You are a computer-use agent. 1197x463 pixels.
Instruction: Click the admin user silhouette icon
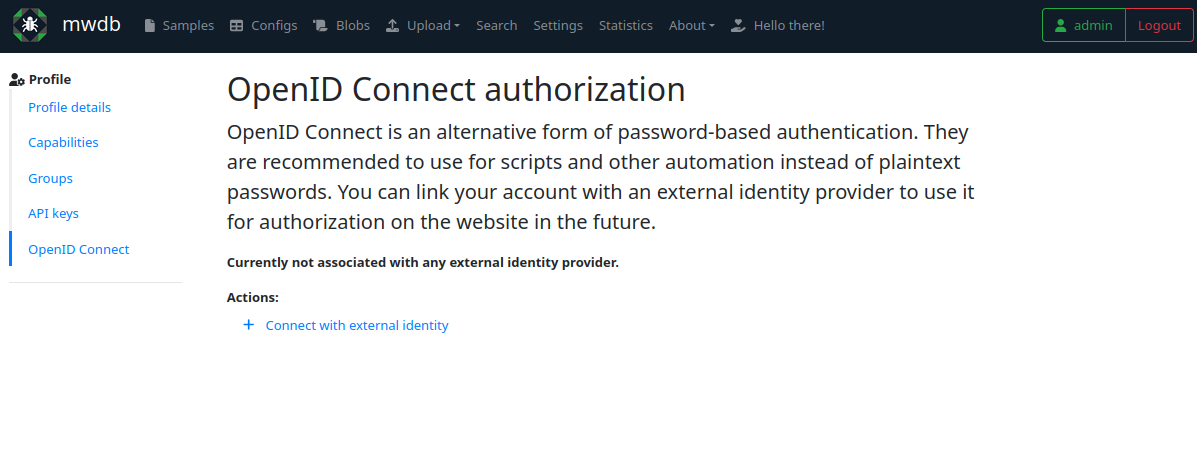1060,25
